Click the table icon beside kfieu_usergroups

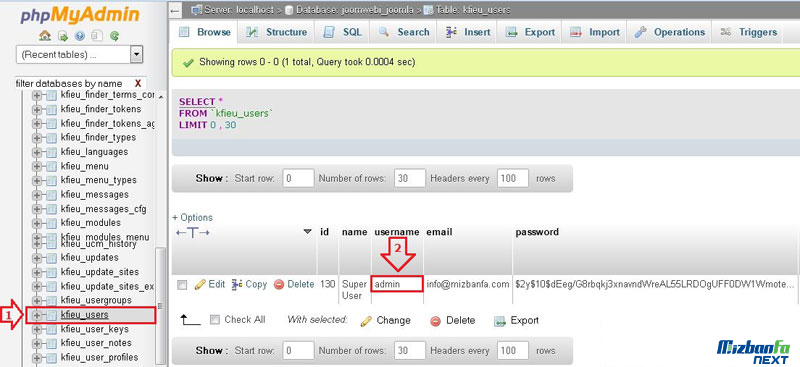pyautogui.click(x=52, y=300)
